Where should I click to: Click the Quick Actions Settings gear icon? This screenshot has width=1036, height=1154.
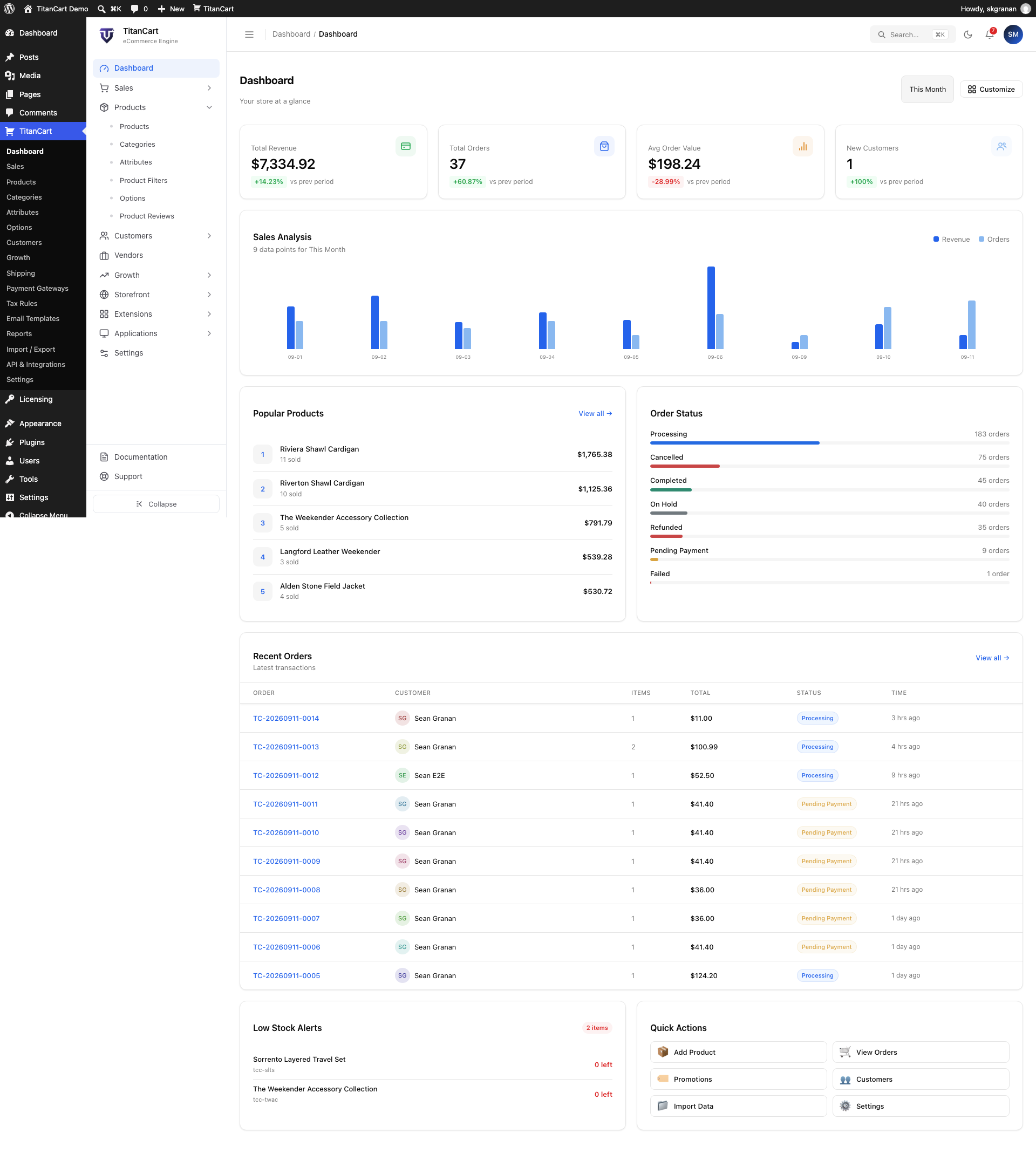point(846,1105)
